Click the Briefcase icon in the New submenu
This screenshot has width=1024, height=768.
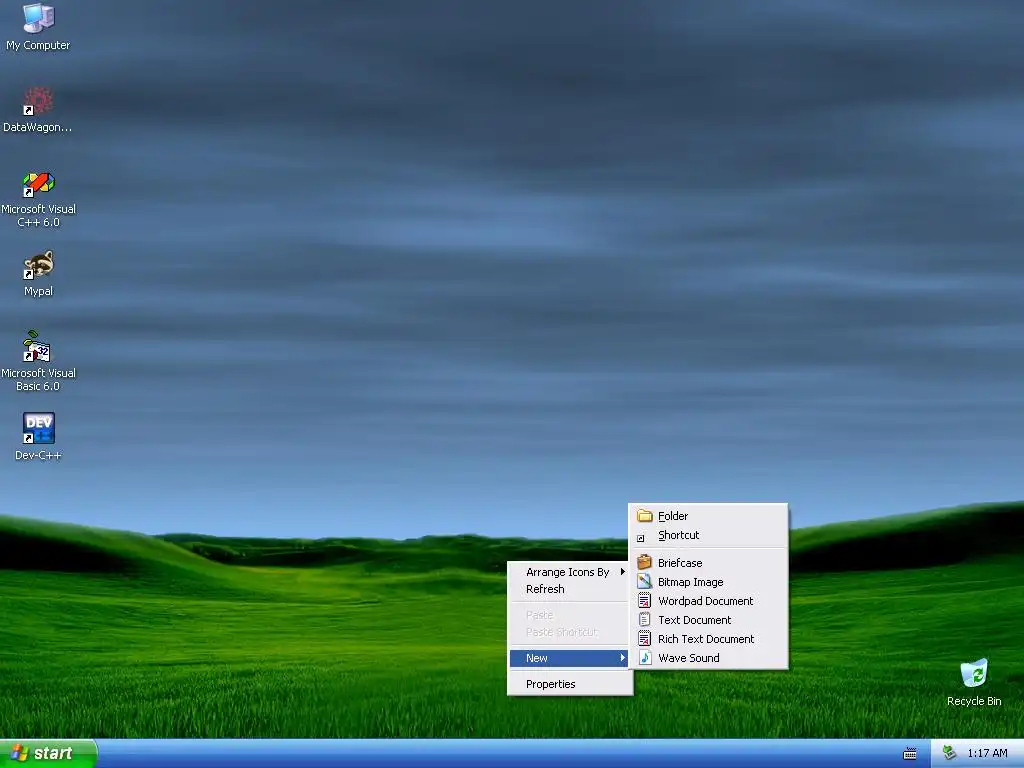coord(645,562)
